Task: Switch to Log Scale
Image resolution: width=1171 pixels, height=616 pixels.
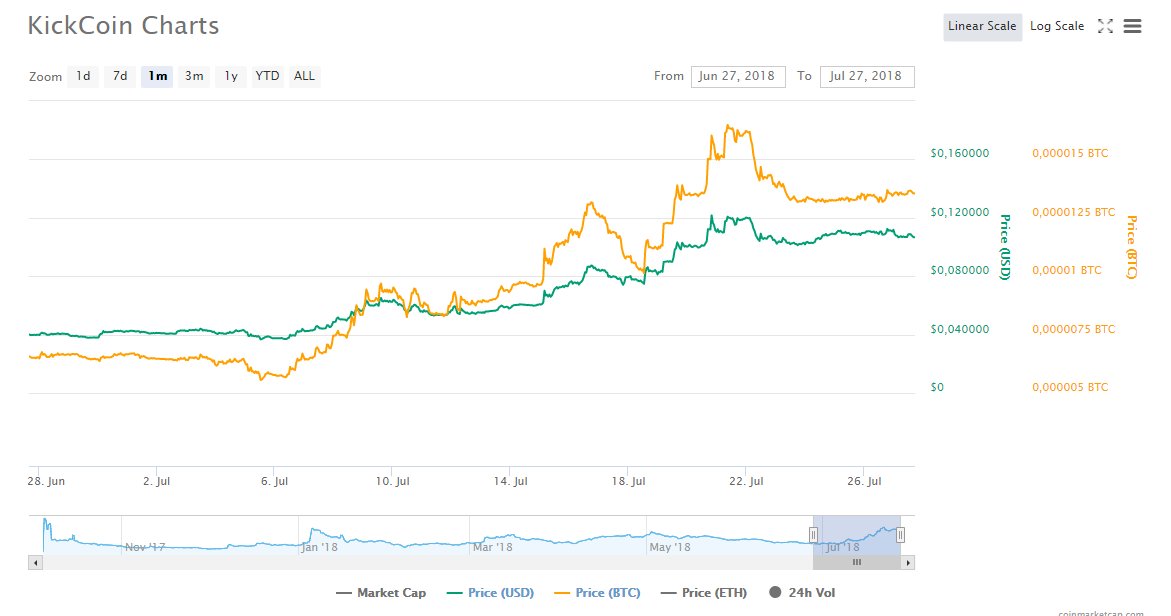Action: click(1056, 27)
